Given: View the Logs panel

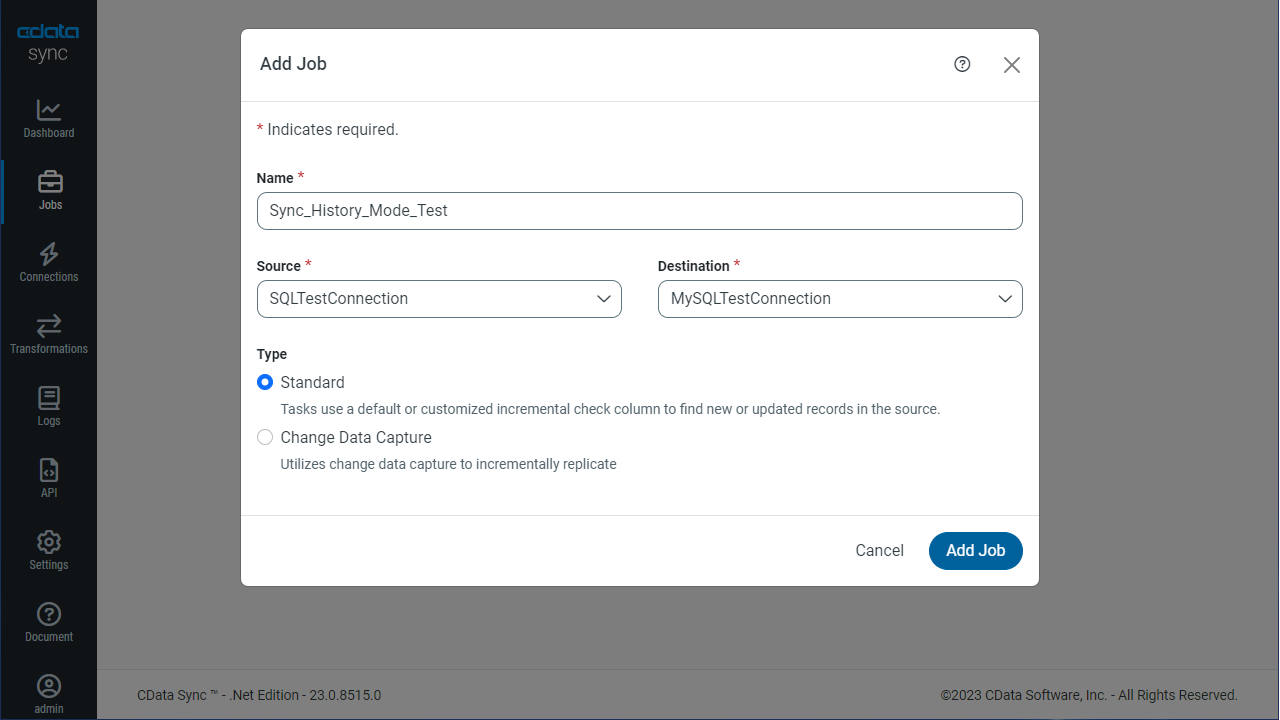Looking at the screenshot, I should [48, 406].
